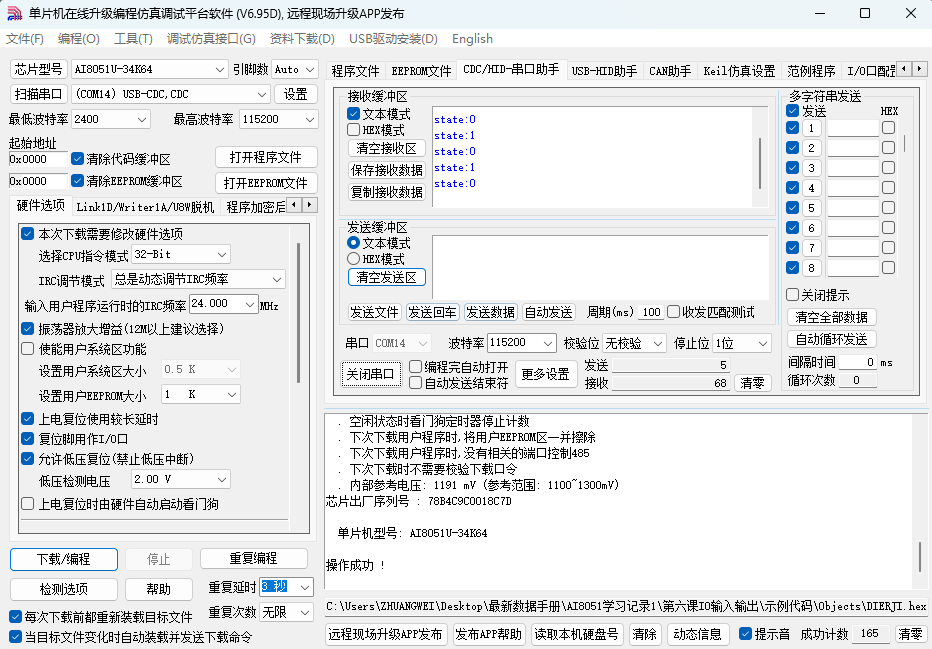932x649 pixels.
Task: Check 收发匹配测试 option
Action: [x=673, y=312]
